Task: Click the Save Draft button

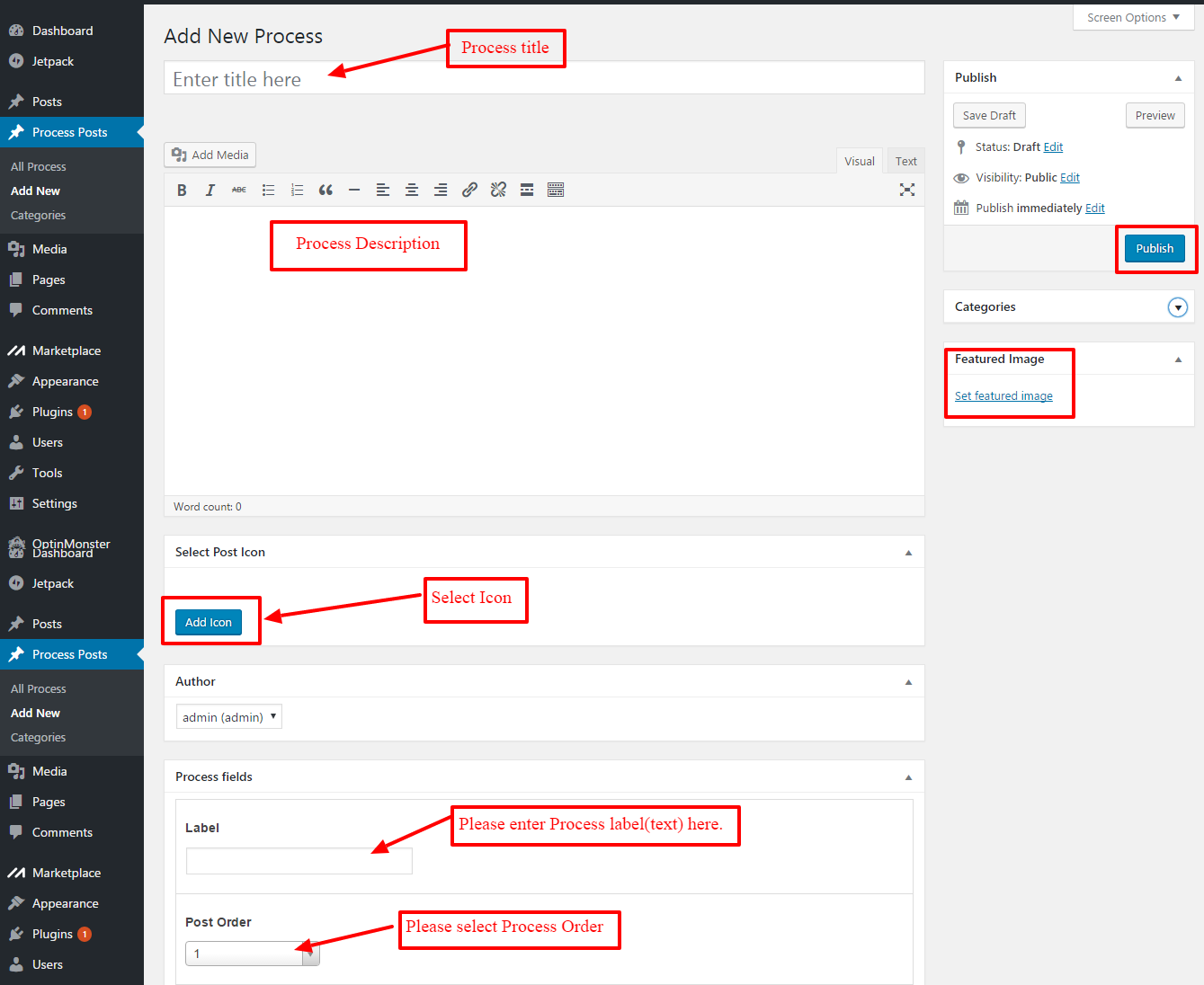Action: 989,115
